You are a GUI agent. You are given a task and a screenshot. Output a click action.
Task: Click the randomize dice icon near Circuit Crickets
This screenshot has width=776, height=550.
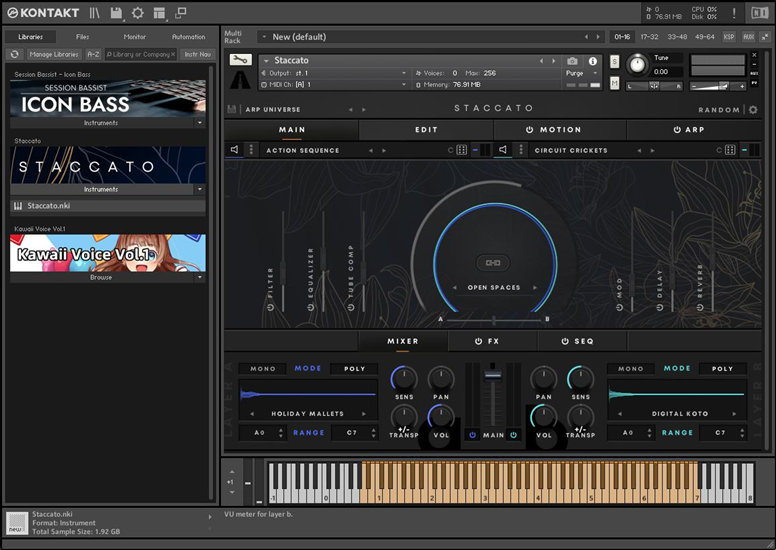[731, 150]
